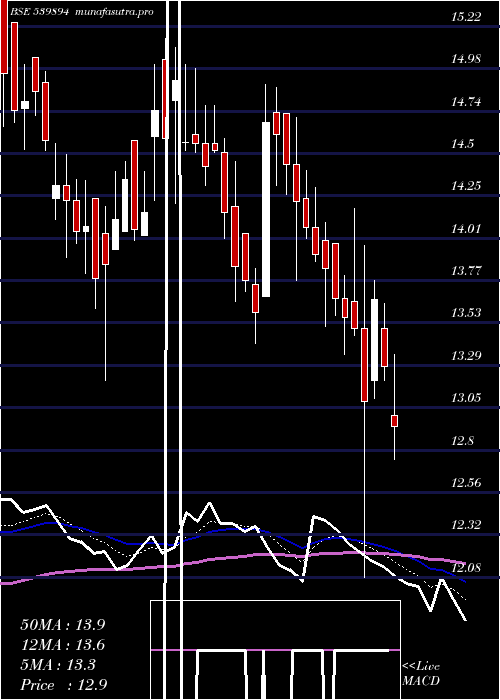Click the white candle between 13.53 and 13.29
This screenshot has height=700, width=500.
pyautogui.click(x=374, y=340)
